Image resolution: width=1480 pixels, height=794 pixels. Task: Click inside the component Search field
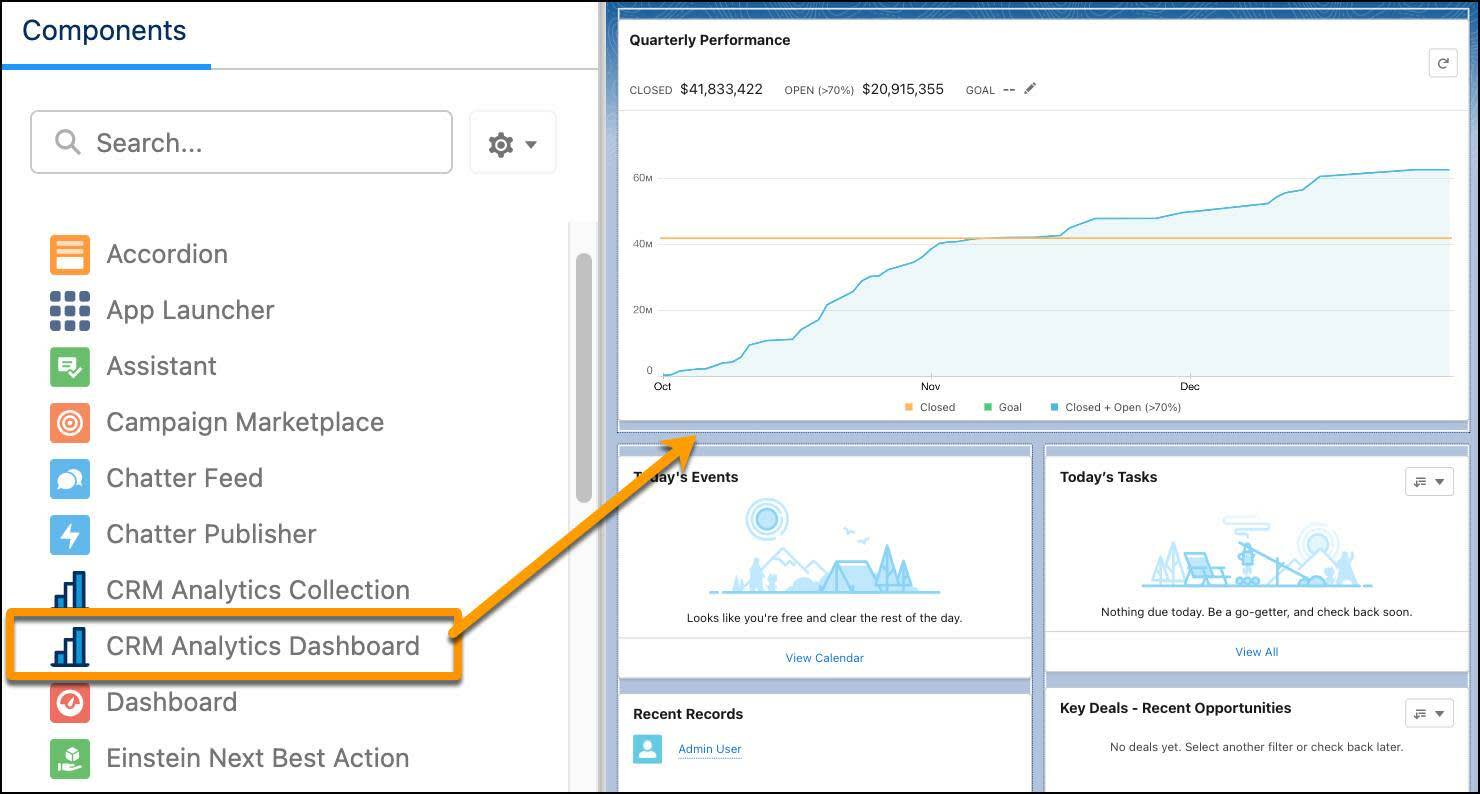[x=240, y=142]
